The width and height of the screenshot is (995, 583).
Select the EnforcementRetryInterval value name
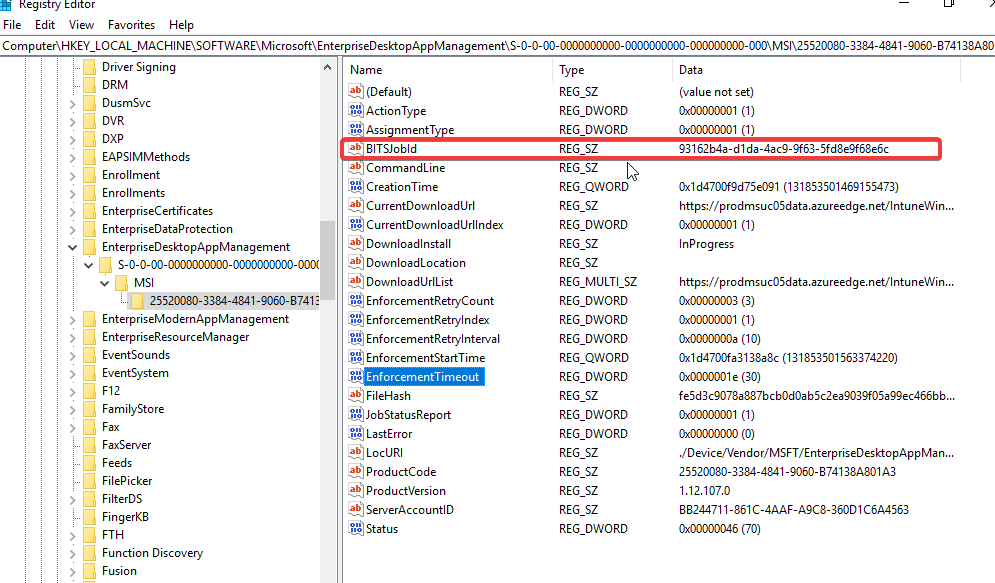433,339
